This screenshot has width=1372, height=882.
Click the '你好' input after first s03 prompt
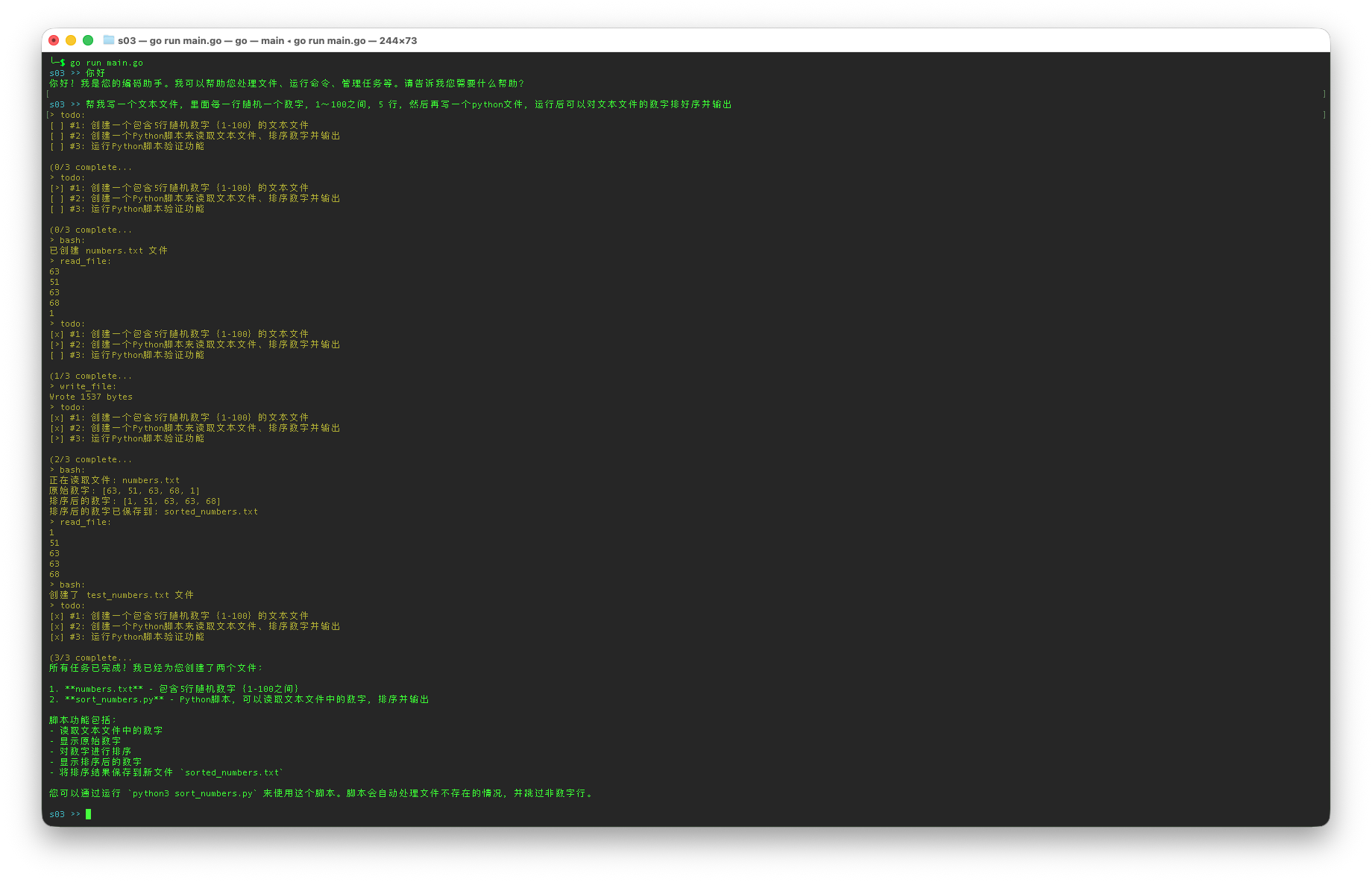pos(95,73)
